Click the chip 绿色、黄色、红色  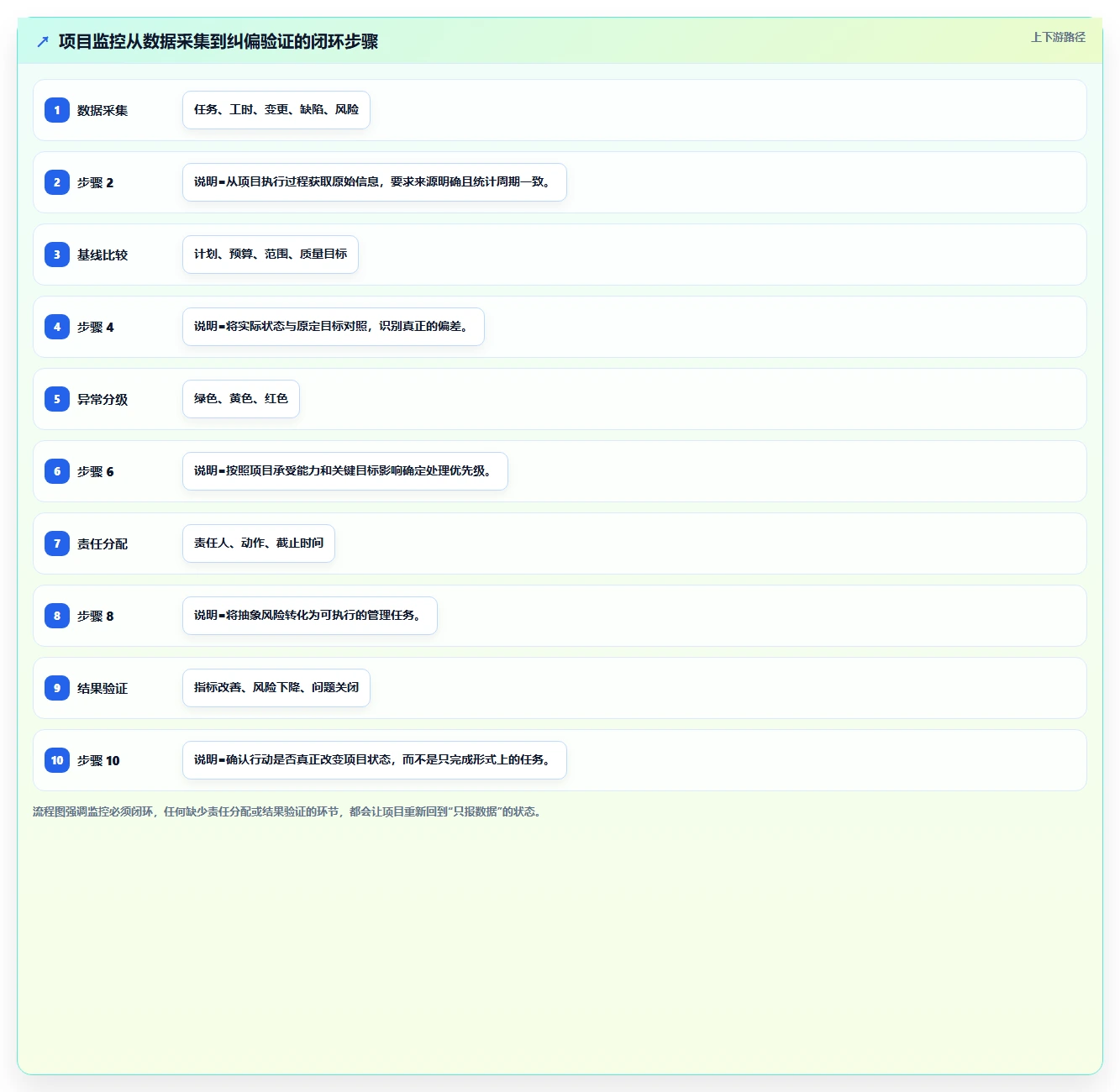[241, 399]
